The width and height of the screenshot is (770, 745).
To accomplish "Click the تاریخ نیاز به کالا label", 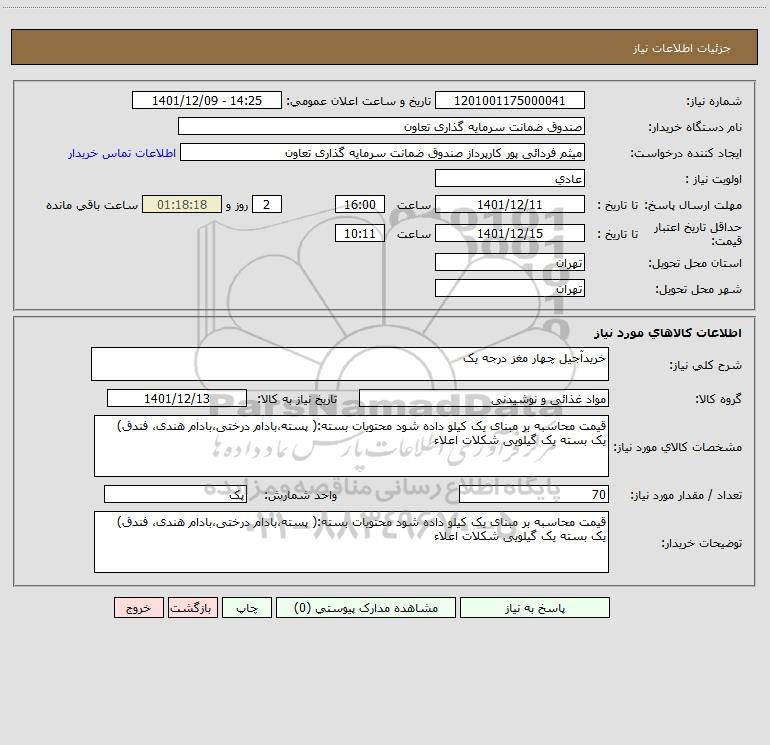I will click(298, 399).
